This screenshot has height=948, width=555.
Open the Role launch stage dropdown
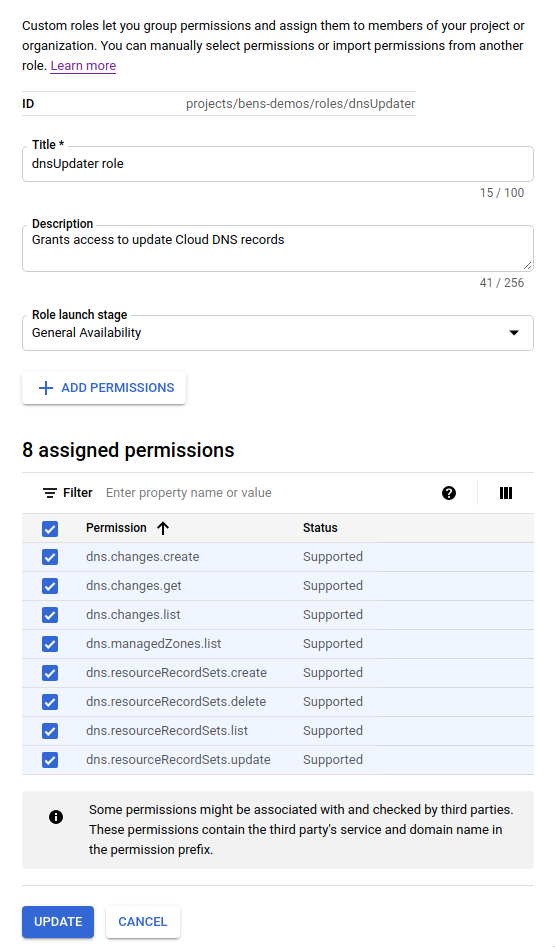(x=278, y=333)
